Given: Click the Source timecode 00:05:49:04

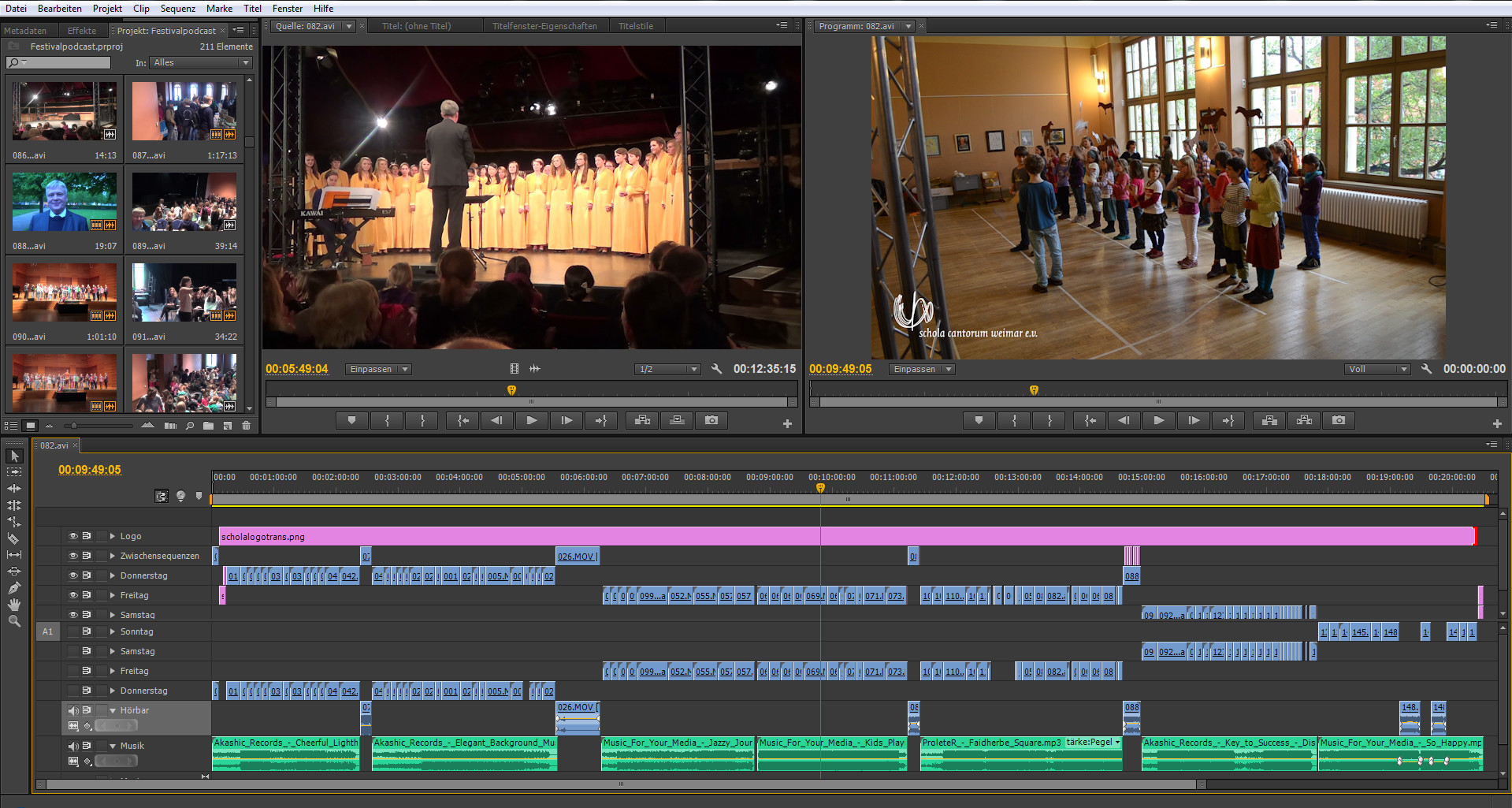Looking at the screenshot, I should (x=296, y=369).
